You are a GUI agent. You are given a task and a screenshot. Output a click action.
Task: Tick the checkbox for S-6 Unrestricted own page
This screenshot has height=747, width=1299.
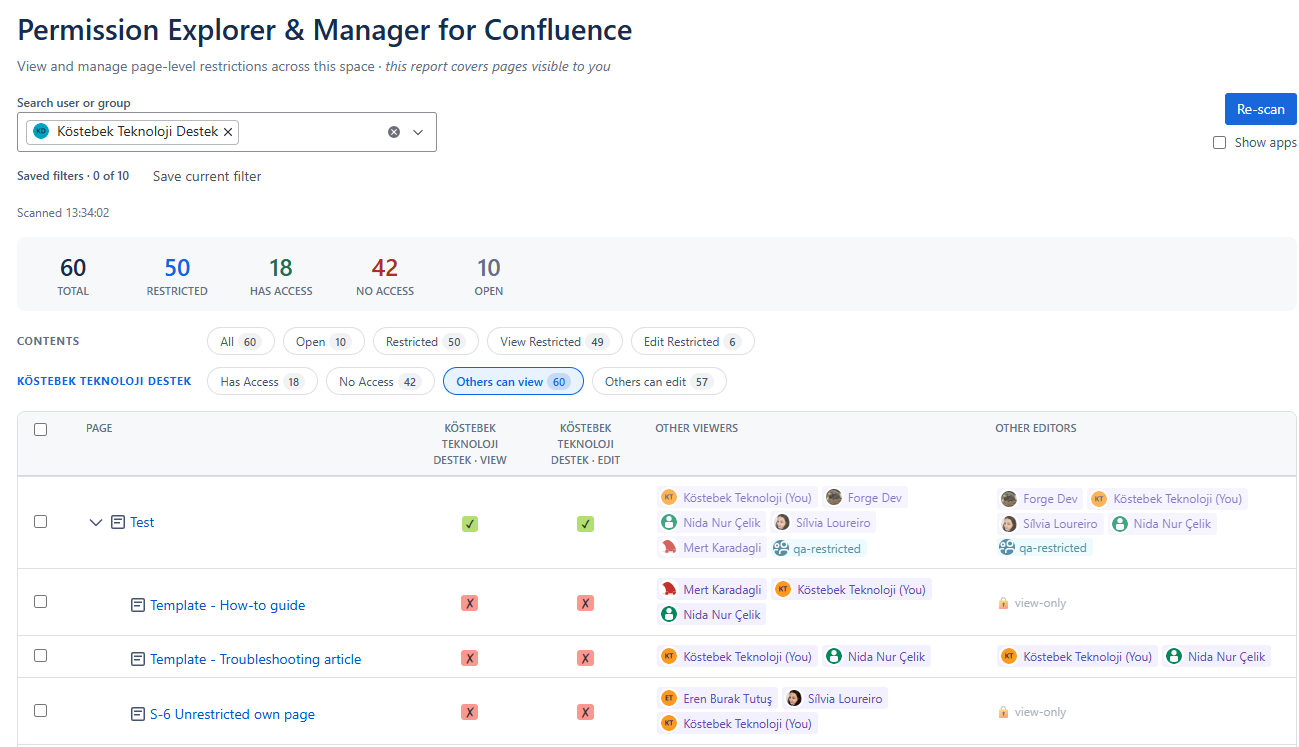pos(41,711)
